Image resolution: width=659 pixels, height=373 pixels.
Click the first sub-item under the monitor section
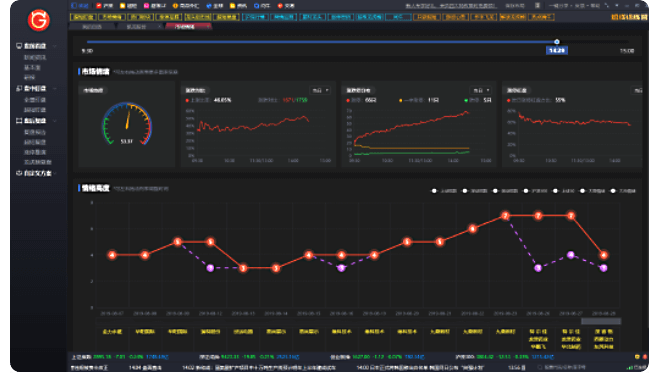point(35,57)
